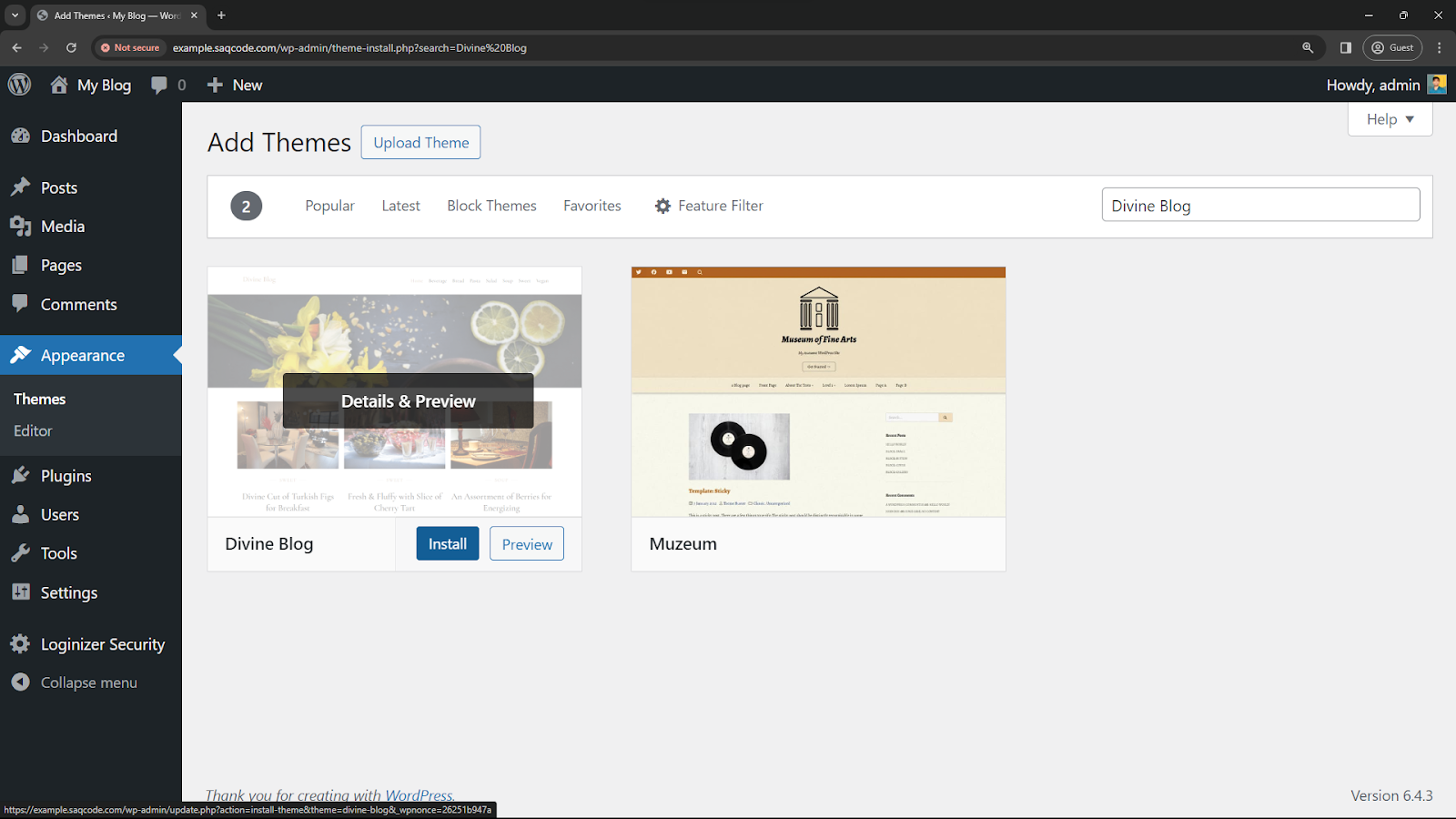Click the theme search input field
Screen dimensions: 1456x819
coord(1260,205)
